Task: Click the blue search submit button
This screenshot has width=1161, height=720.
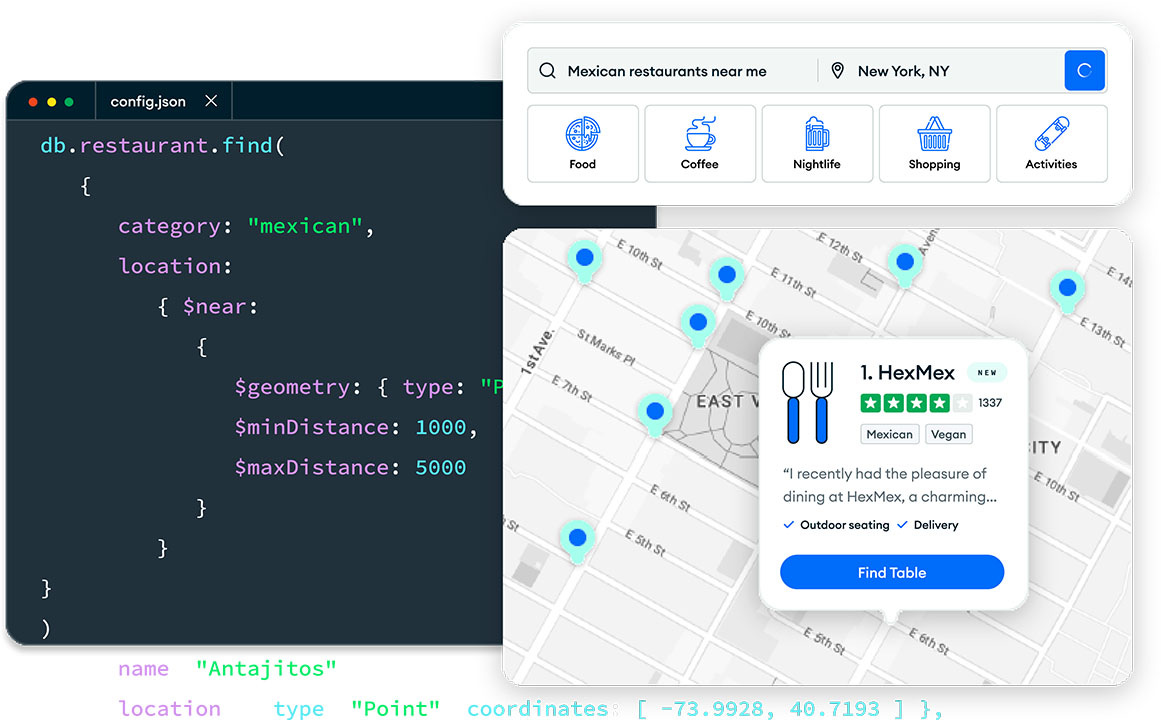Action: 1084,70
